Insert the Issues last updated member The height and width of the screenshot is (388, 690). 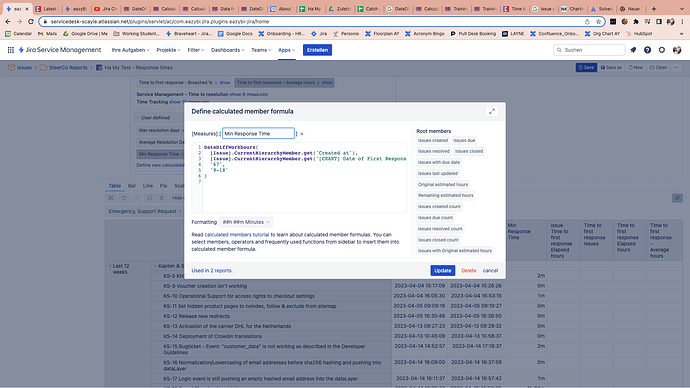click(438, 173)
